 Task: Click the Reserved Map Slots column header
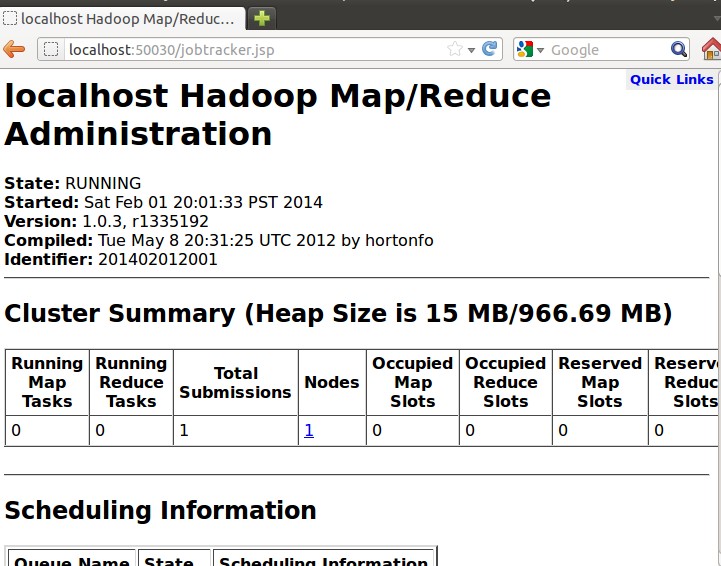600,382
